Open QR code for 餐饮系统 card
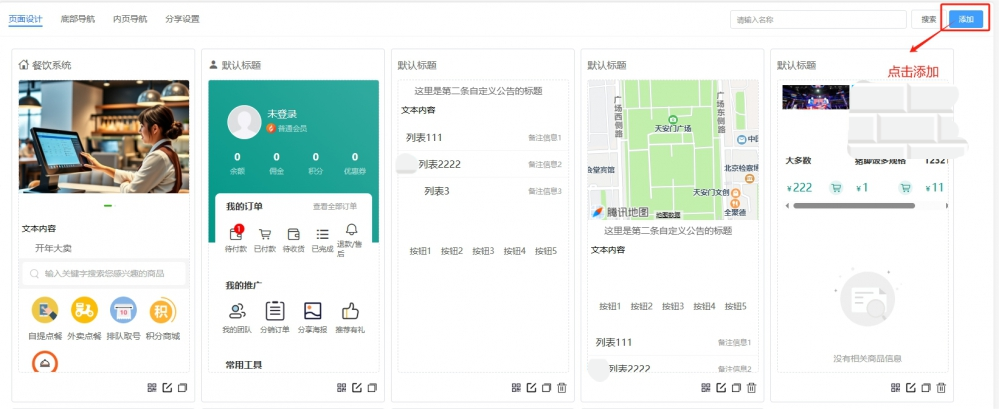The image size is (999, 409). pos(152,388)
